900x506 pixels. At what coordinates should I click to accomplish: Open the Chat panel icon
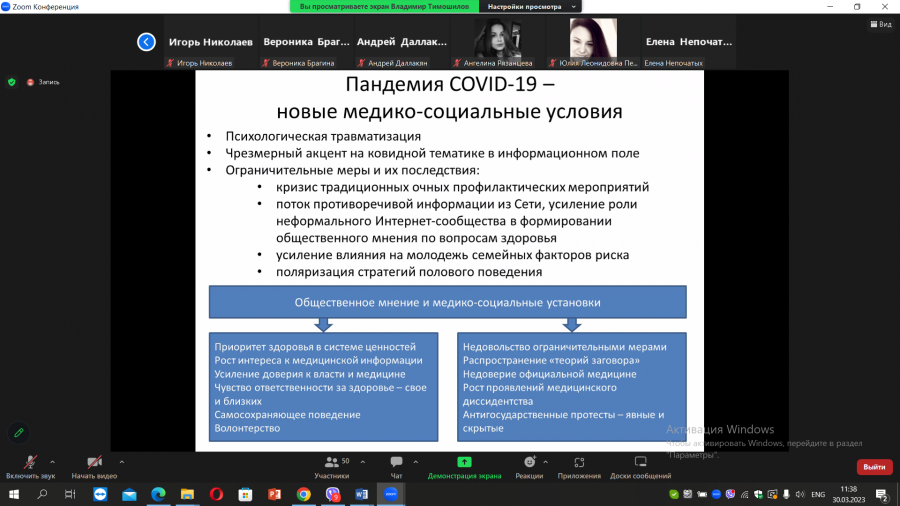point(396,462)
